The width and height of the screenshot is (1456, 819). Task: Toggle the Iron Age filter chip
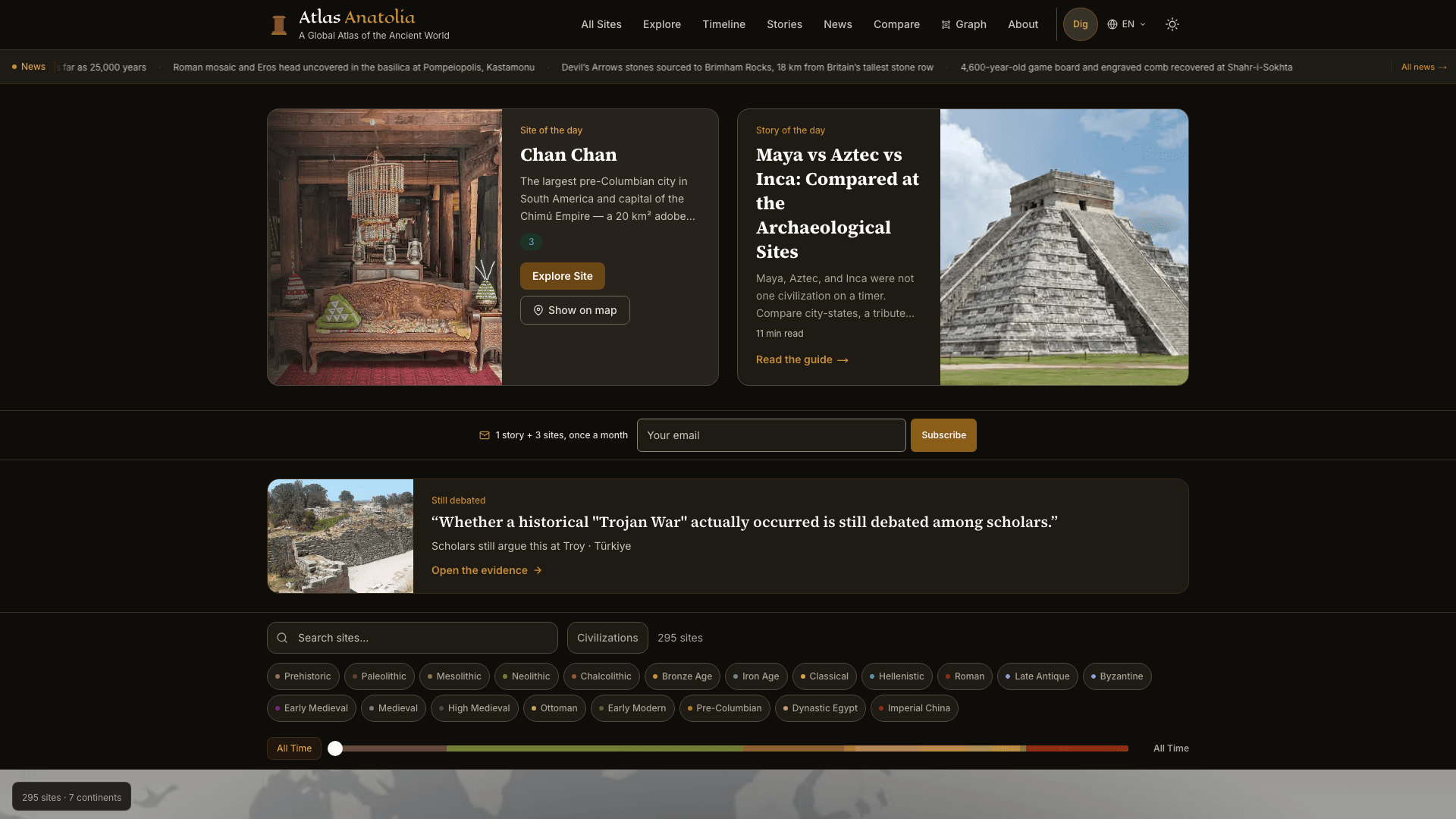point(756,676)
